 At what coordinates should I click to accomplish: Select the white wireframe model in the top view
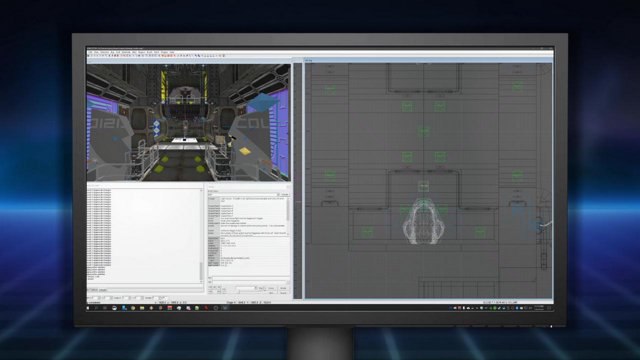point(424,222)
